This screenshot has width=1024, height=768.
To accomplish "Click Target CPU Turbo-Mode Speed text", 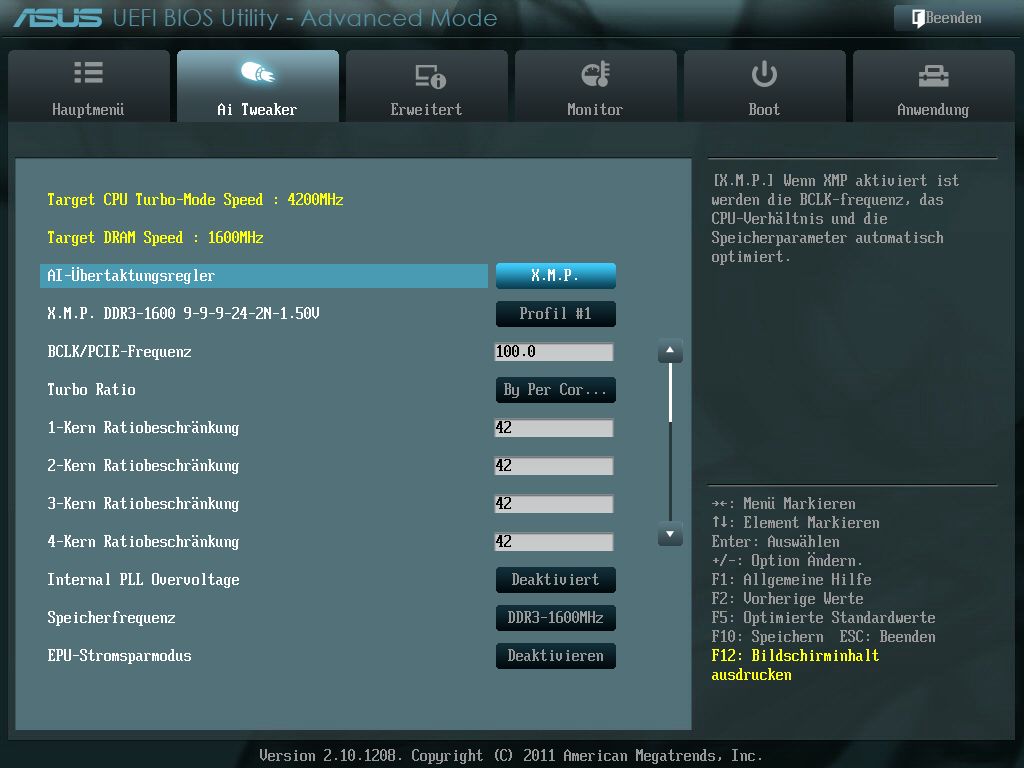I will pos(195,200).
